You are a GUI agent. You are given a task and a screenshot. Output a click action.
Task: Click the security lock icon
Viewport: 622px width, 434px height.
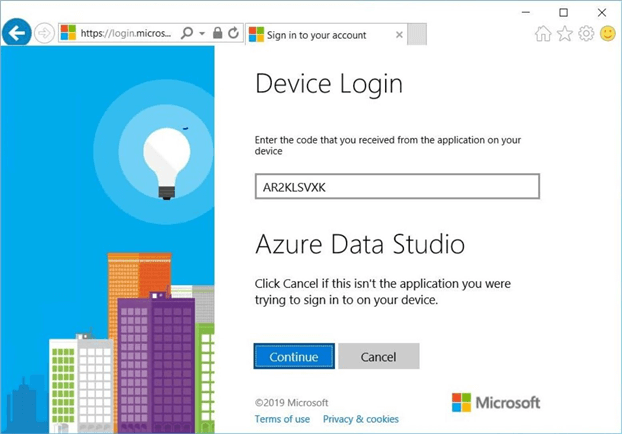point(217,33)
